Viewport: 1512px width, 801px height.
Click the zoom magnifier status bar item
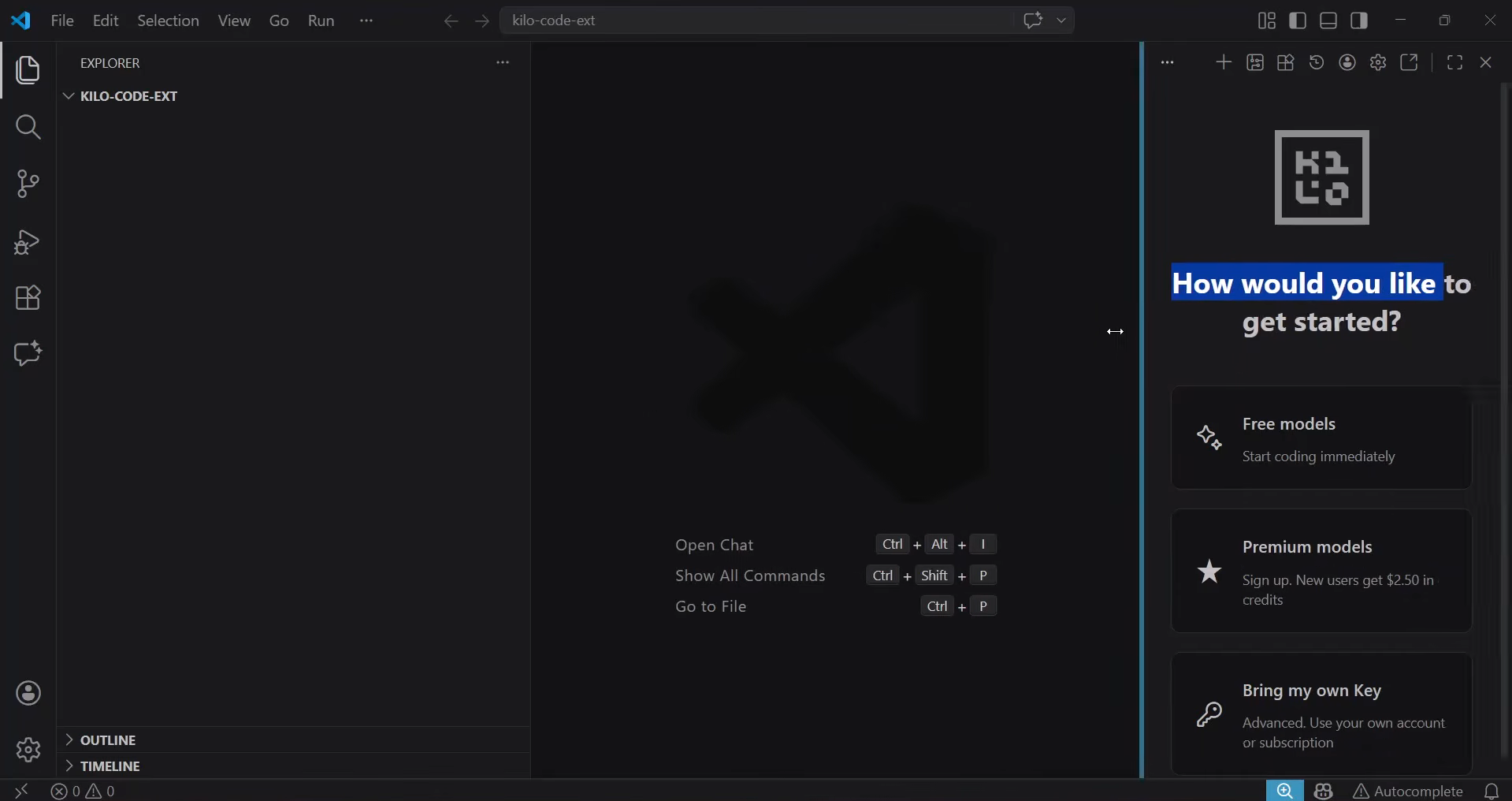coord(1285,791)
